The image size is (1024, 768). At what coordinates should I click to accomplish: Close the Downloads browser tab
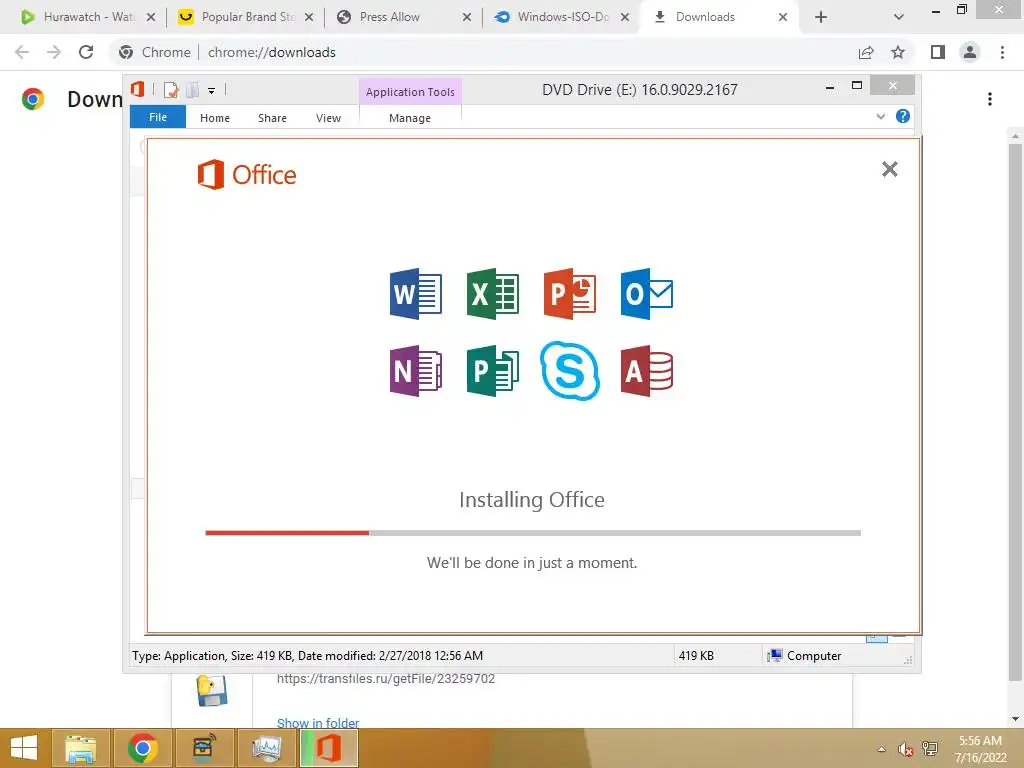pos(782,17)
